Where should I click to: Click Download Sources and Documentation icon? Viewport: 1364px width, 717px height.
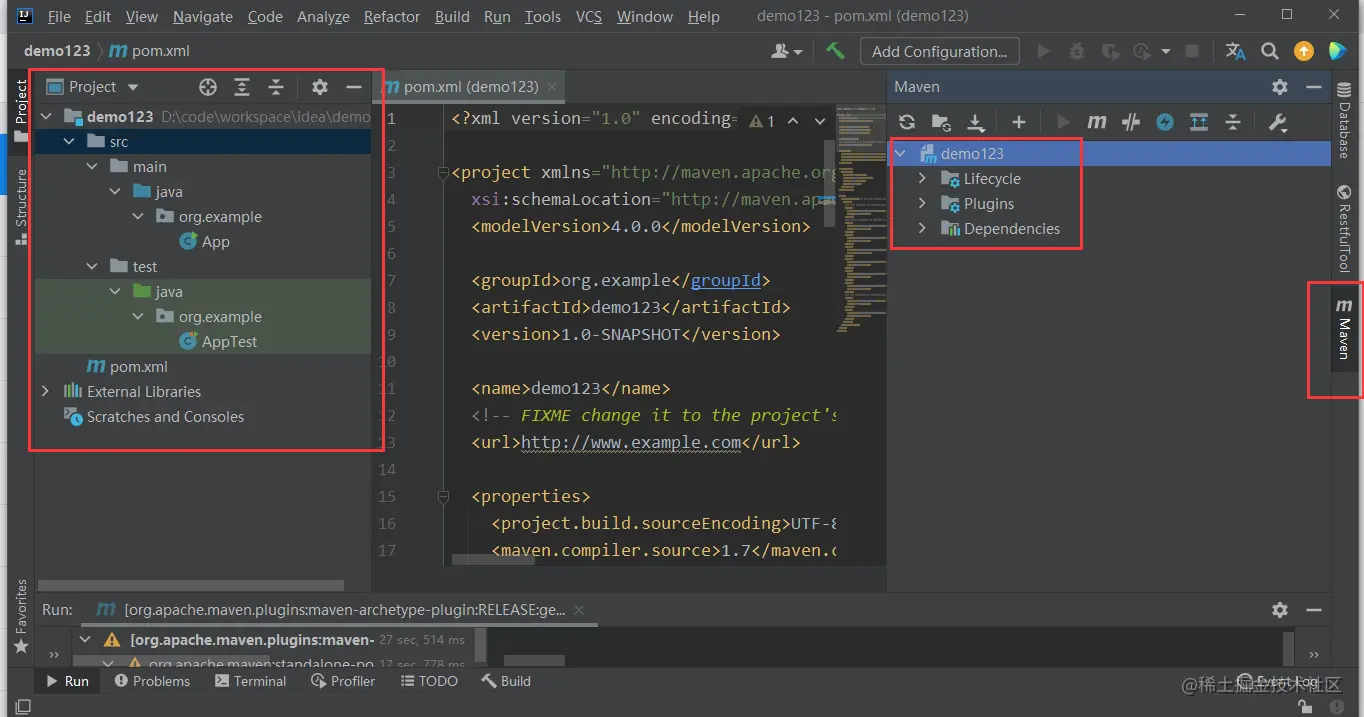click(976, 122)
